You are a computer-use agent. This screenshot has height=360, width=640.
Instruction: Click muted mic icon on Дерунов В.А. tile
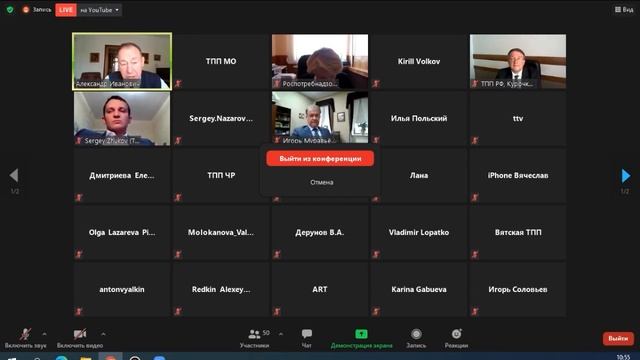tap(277, 255)
